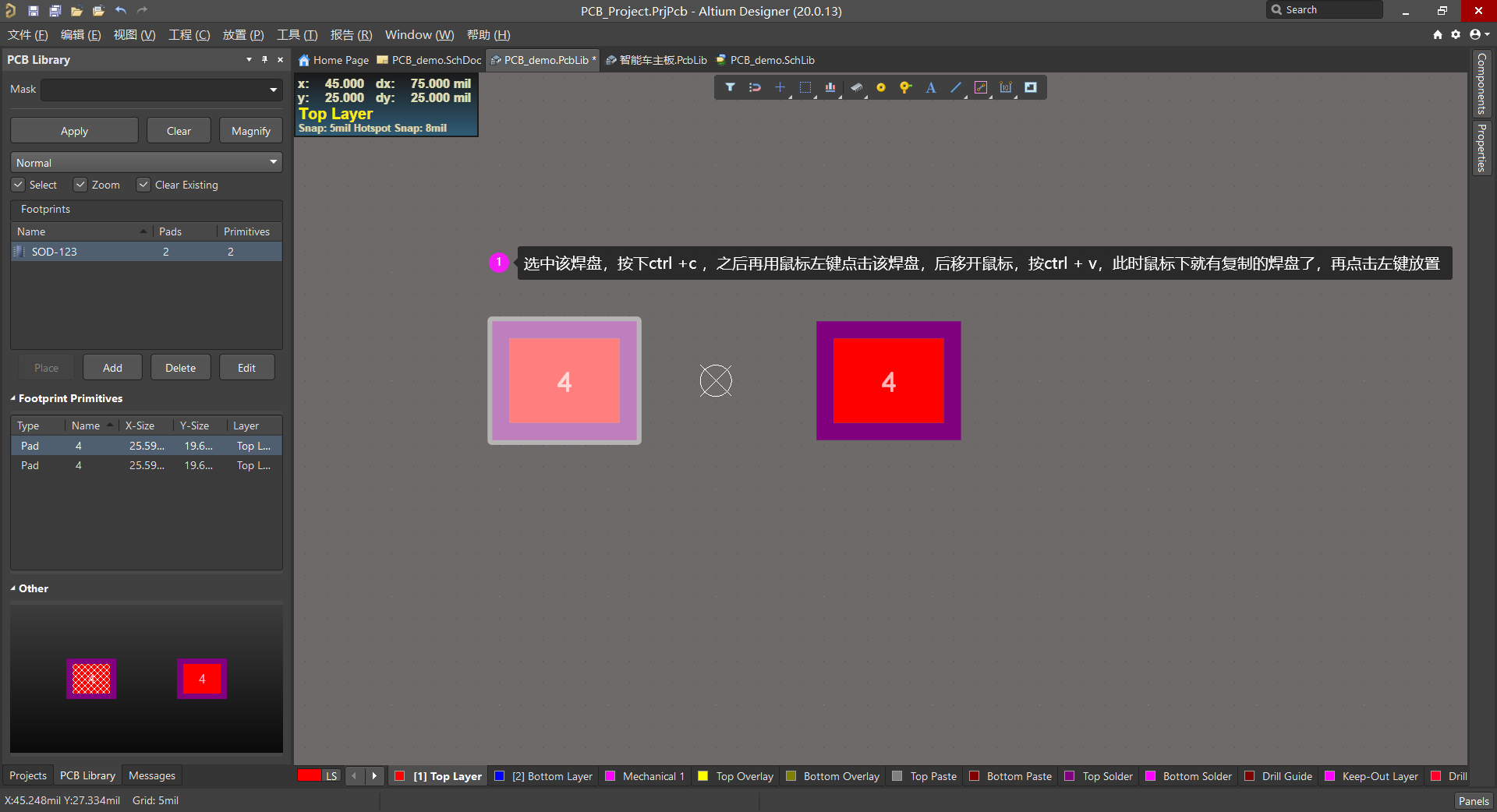Click the Altium Designer logo icon
The height and width of the screenshot is (812, 1497).
[11, 11]
